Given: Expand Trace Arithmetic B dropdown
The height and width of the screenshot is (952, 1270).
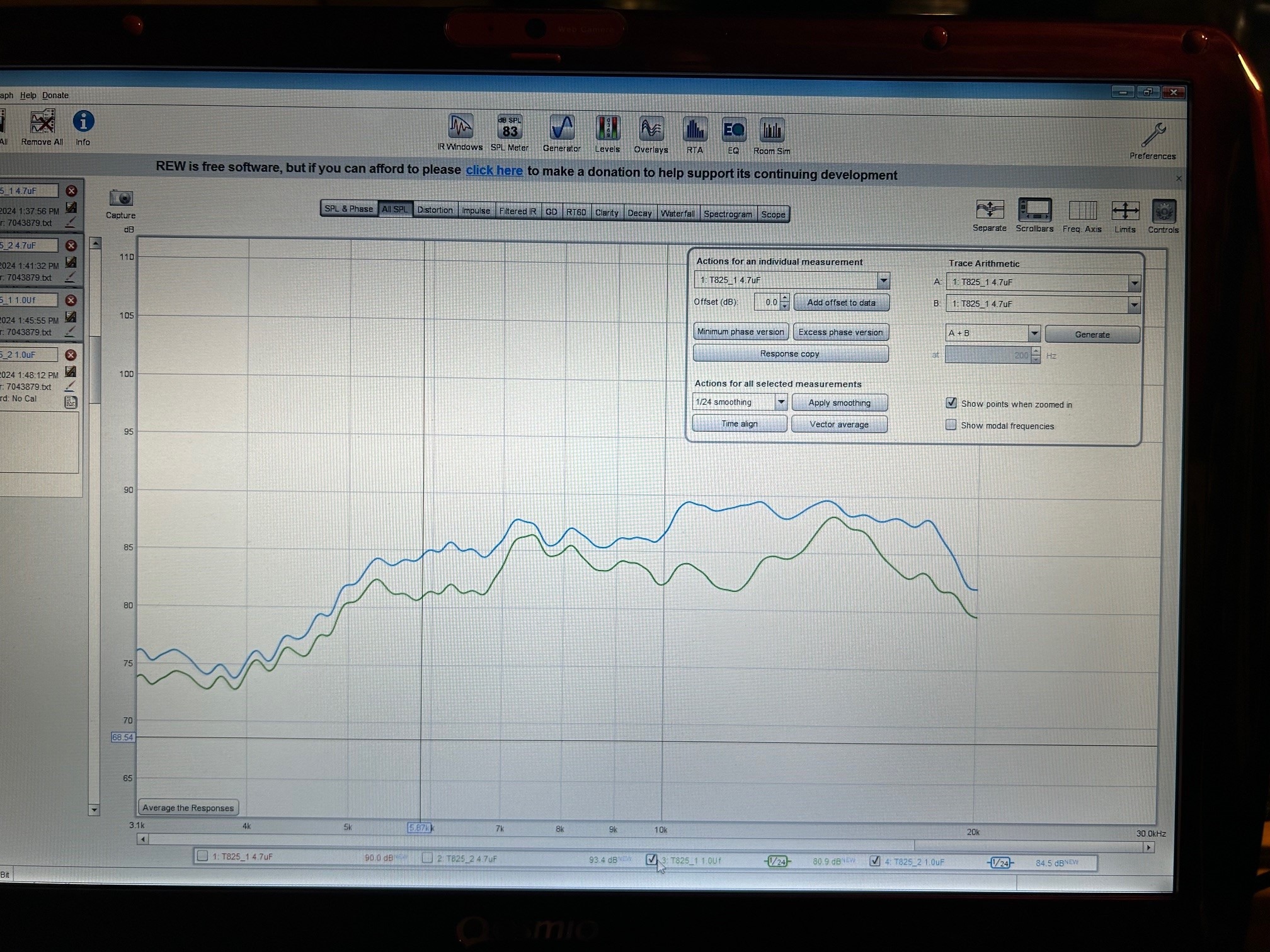Looking at the screenshot, I should 1134,305.
